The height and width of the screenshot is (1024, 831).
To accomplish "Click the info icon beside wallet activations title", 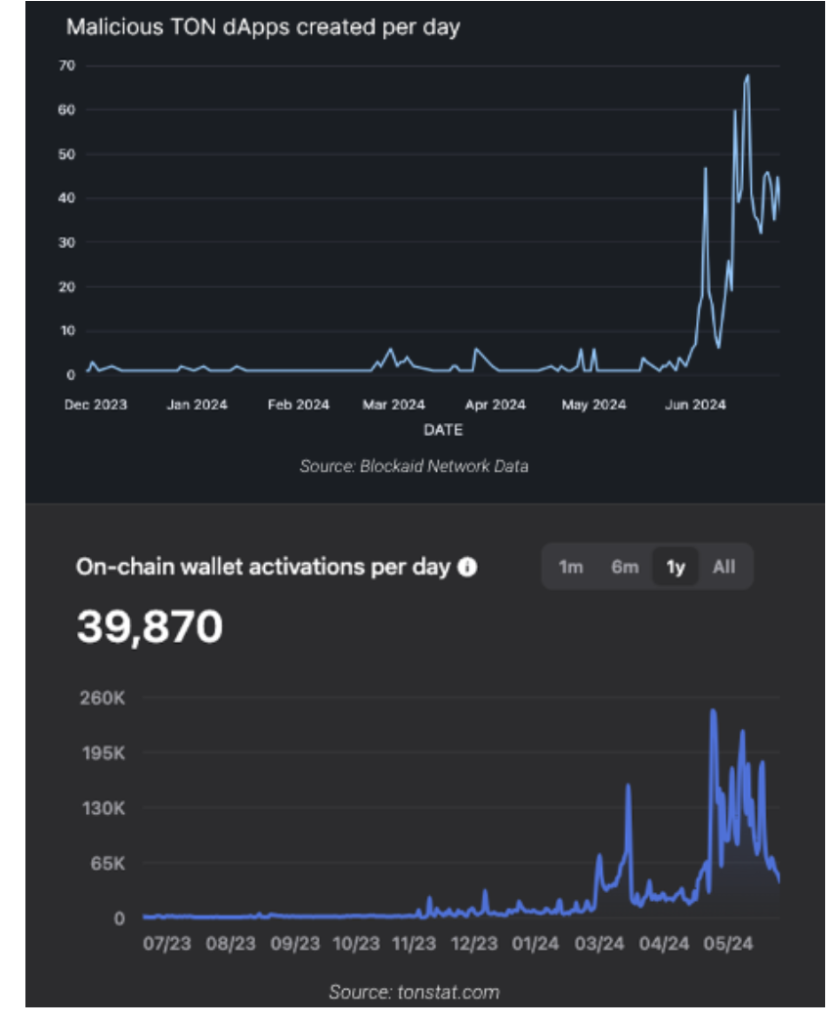I will pos(467,567).
